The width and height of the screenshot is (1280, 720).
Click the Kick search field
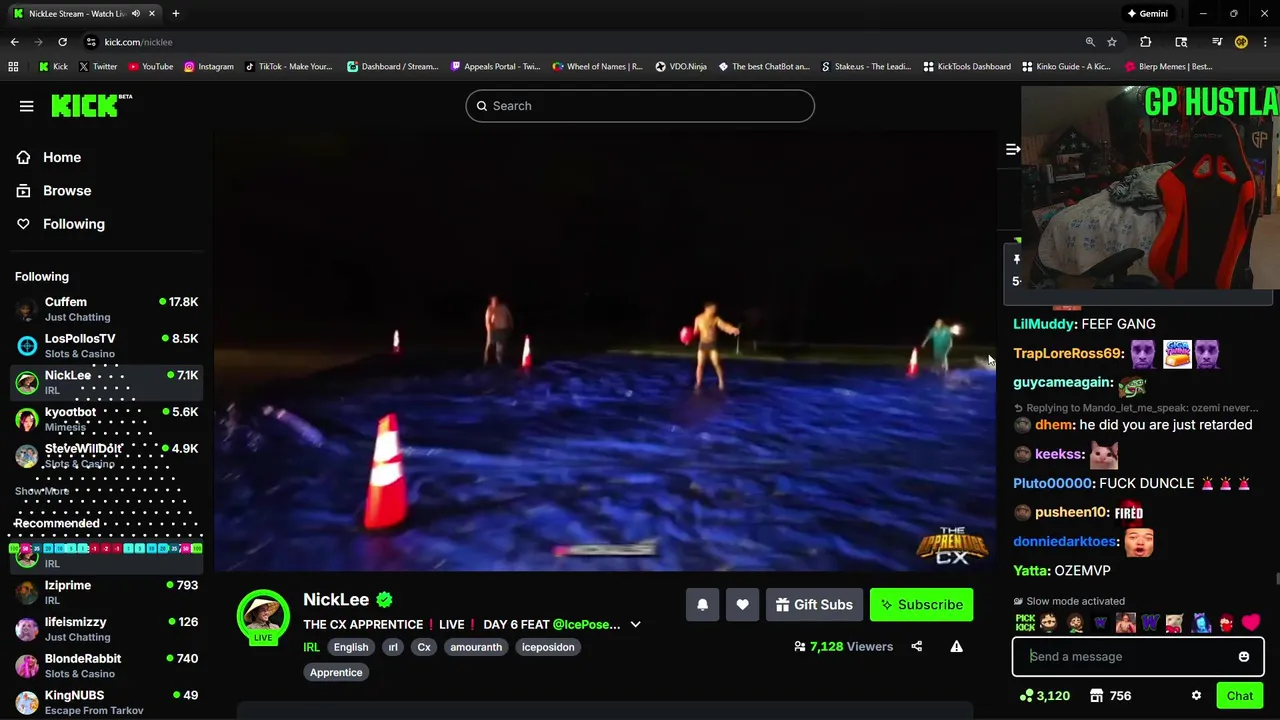(640, 106)
